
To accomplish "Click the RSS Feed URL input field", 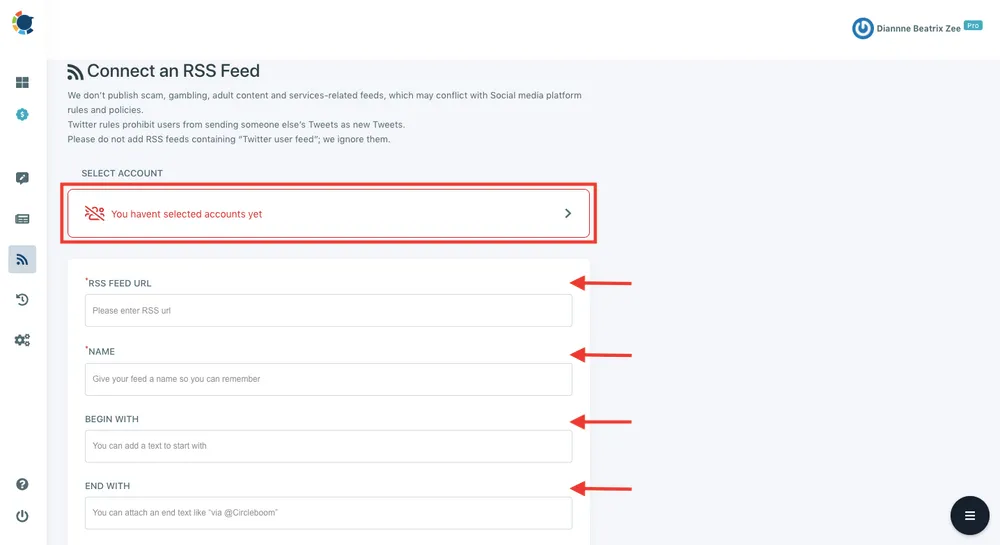I will [328, 310].
